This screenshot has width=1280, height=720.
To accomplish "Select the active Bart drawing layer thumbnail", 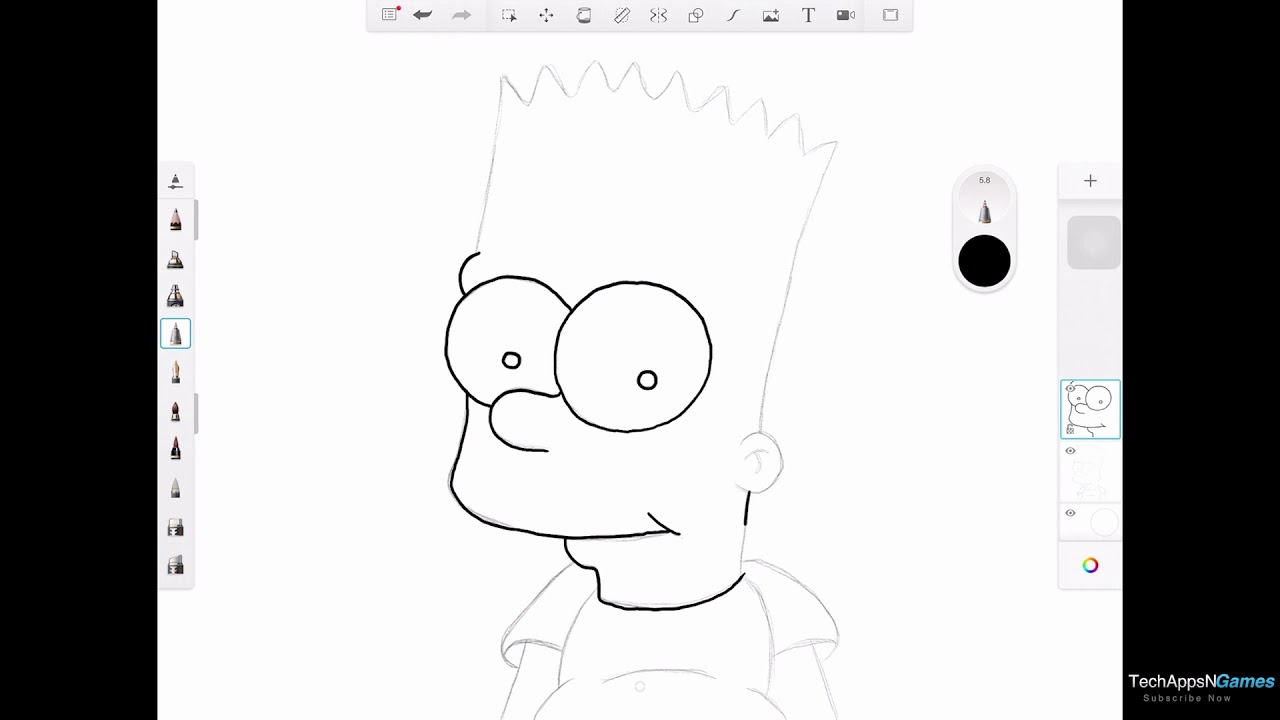I will click(x=1090, y=408).
